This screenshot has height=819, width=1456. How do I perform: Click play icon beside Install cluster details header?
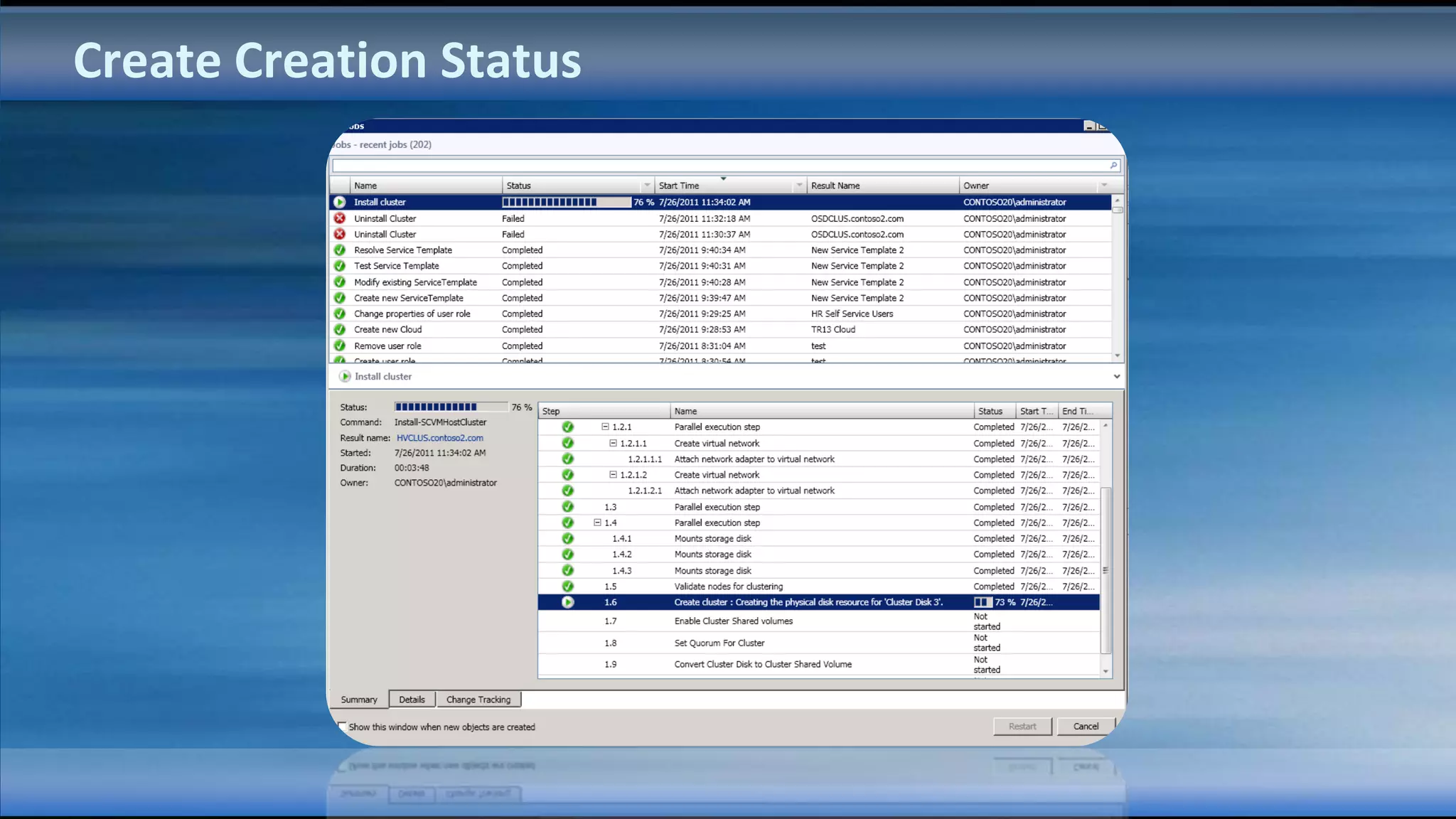pos(345,377)
